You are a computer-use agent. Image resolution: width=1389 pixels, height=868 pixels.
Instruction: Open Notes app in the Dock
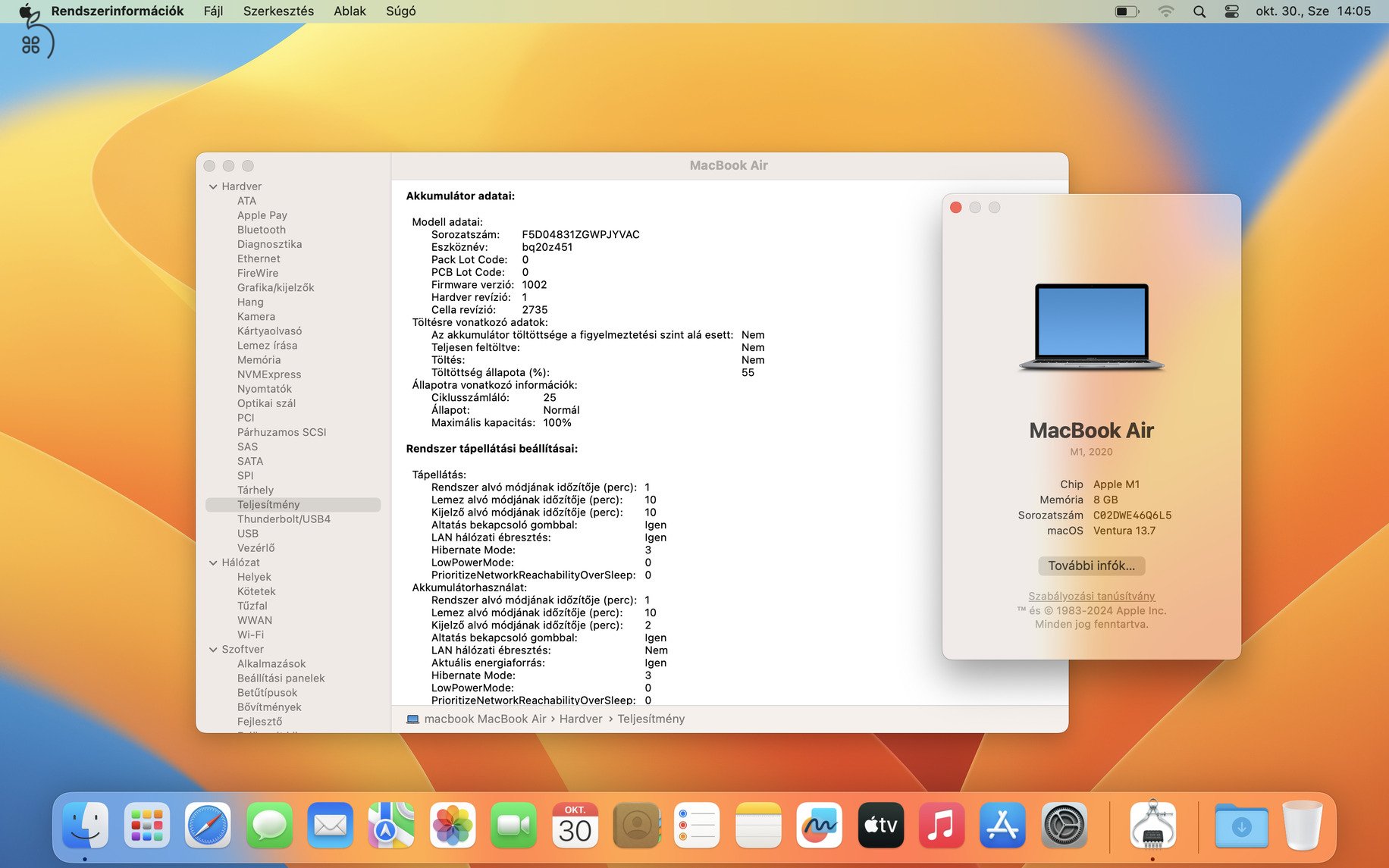click(x=759, y=825)
